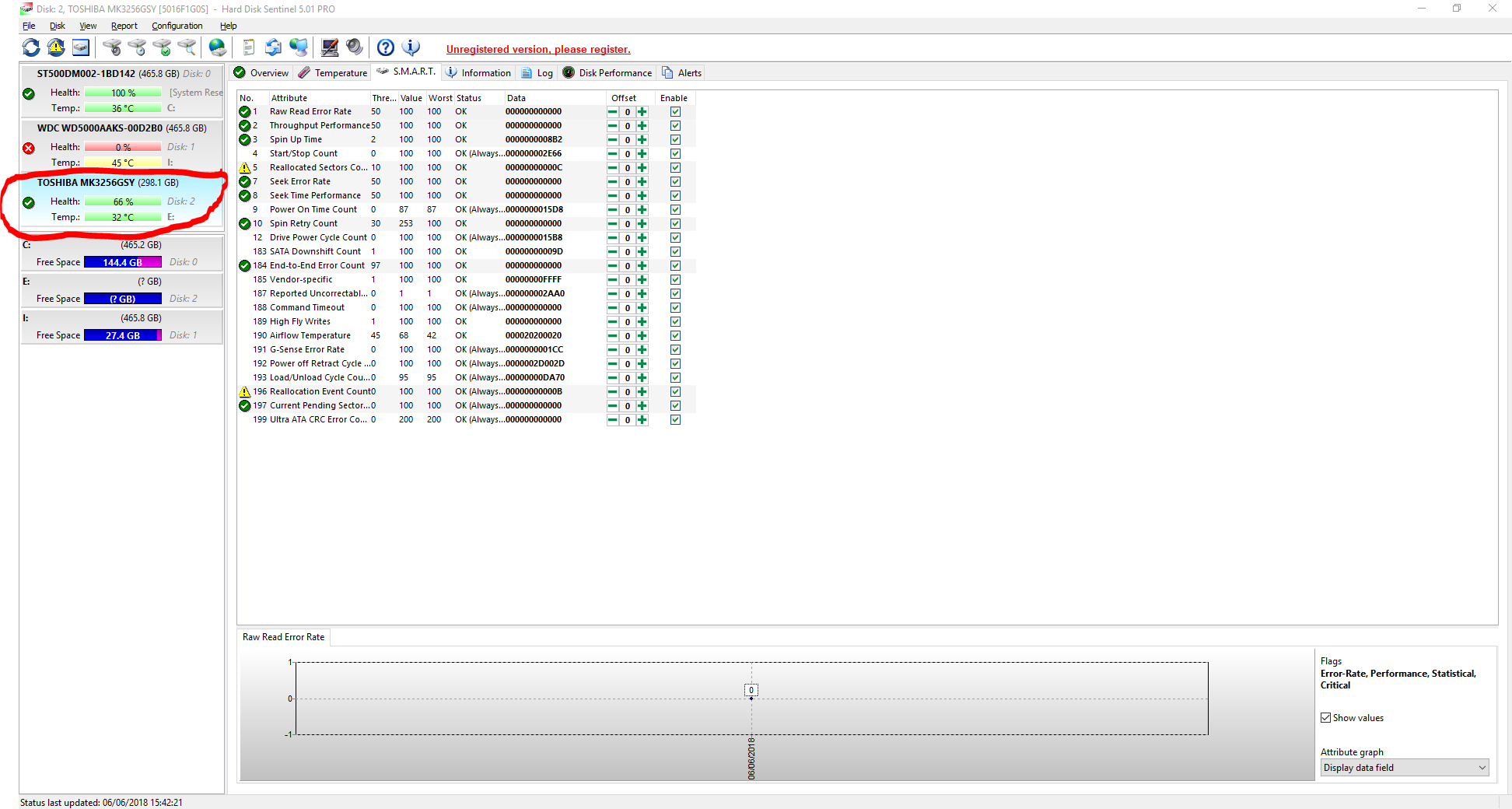The width and height of the screenshot is (1512, 809).
Task: Click the envelope with blue arrows icon
Action: [x=274, y=48]
